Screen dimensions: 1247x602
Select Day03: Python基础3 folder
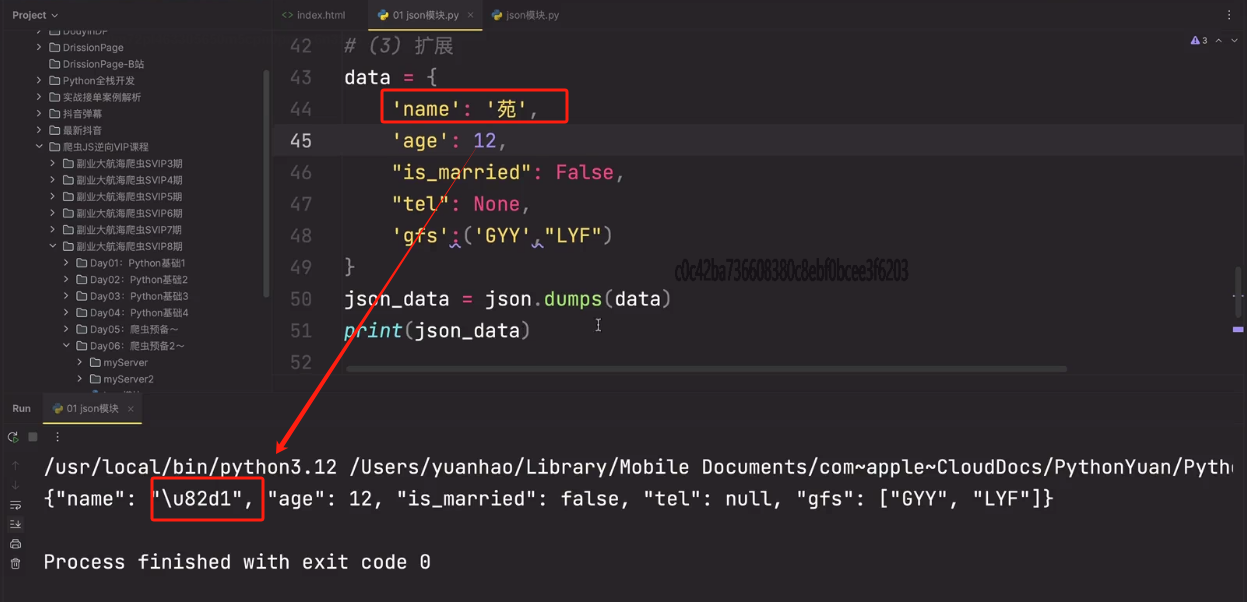coord(132,296)
